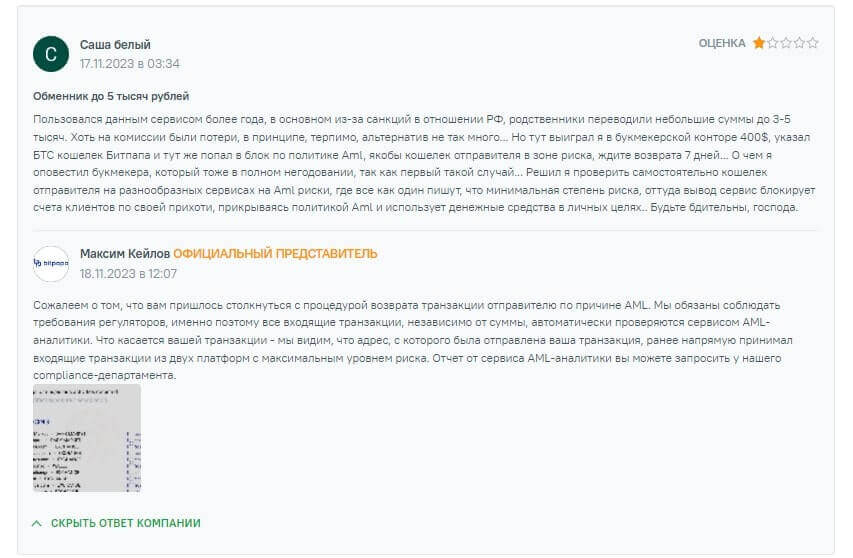Select the fourth rating star
Viewport: 853px width, 558px height.
point(799,43)
